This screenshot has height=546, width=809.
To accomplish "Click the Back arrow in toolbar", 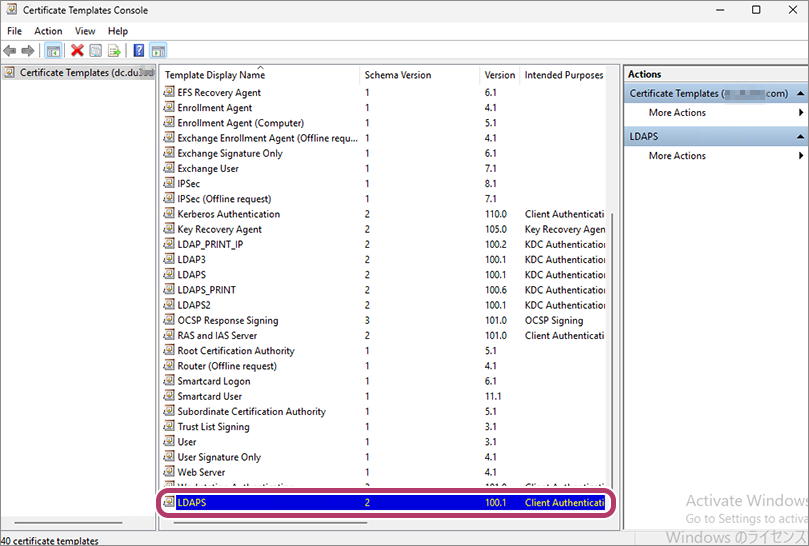I will click(x=10, y=50).
